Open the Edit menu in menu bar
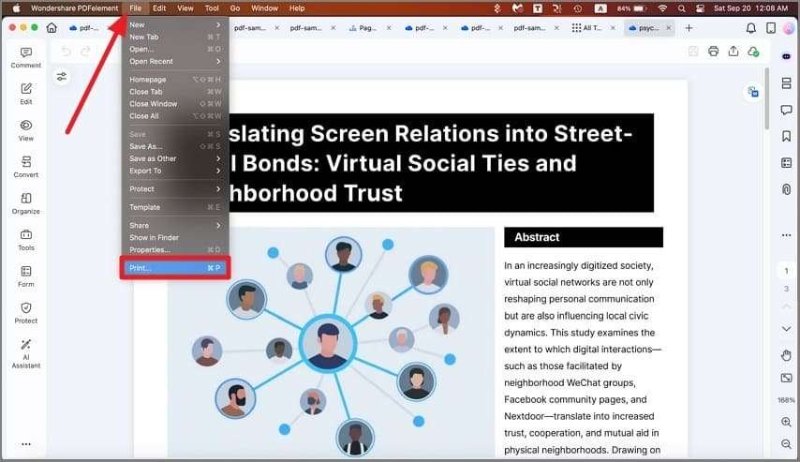 159,8
